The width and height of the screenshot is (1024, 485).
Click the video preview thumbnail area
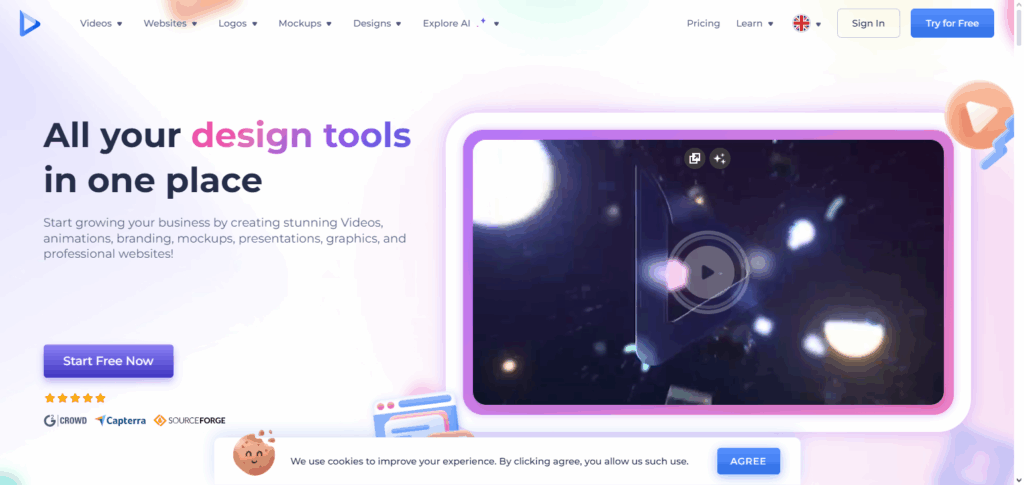click(x=708, y=272)
